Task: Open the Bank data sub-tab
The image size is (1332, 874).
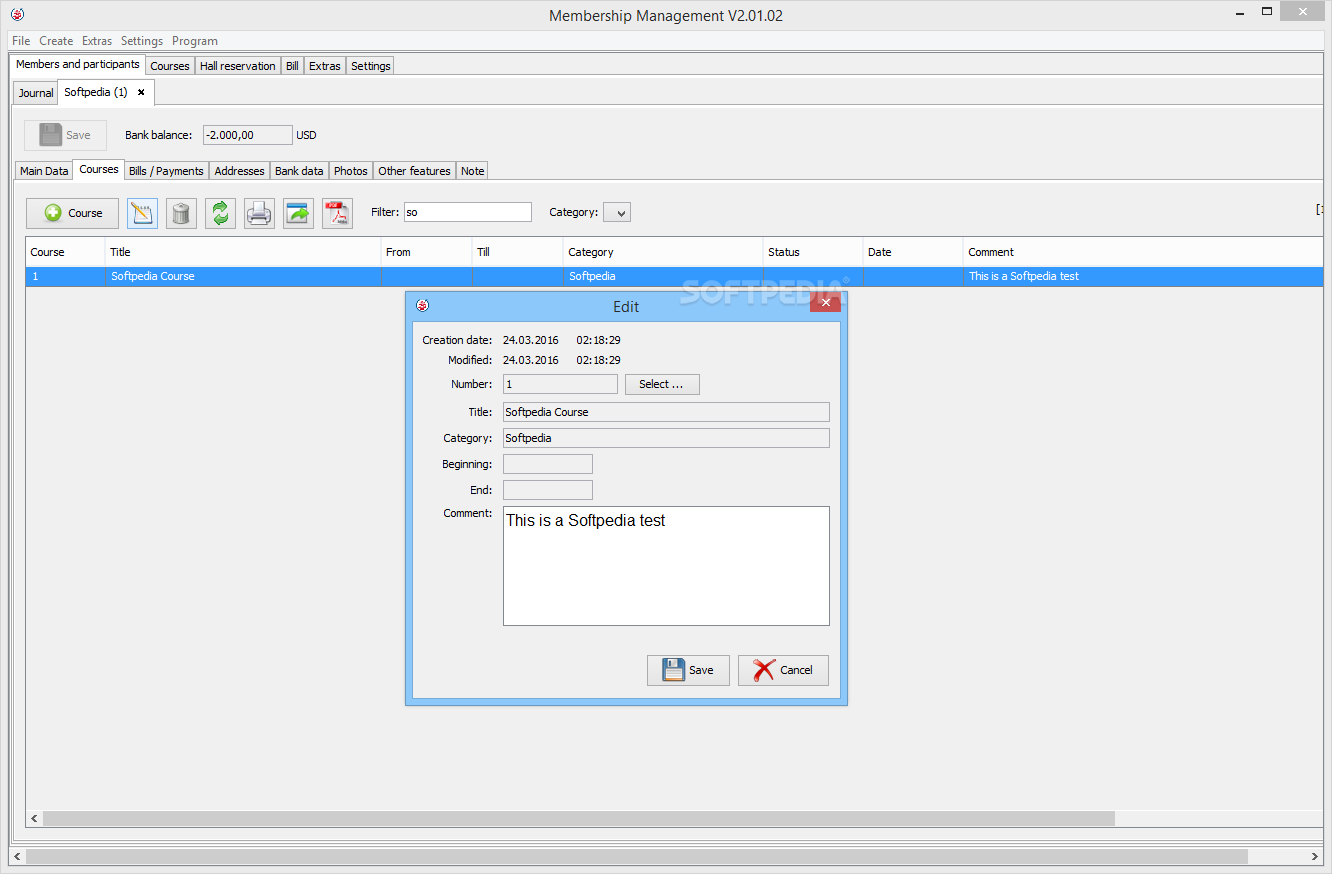Action: (x=299, y=171)
